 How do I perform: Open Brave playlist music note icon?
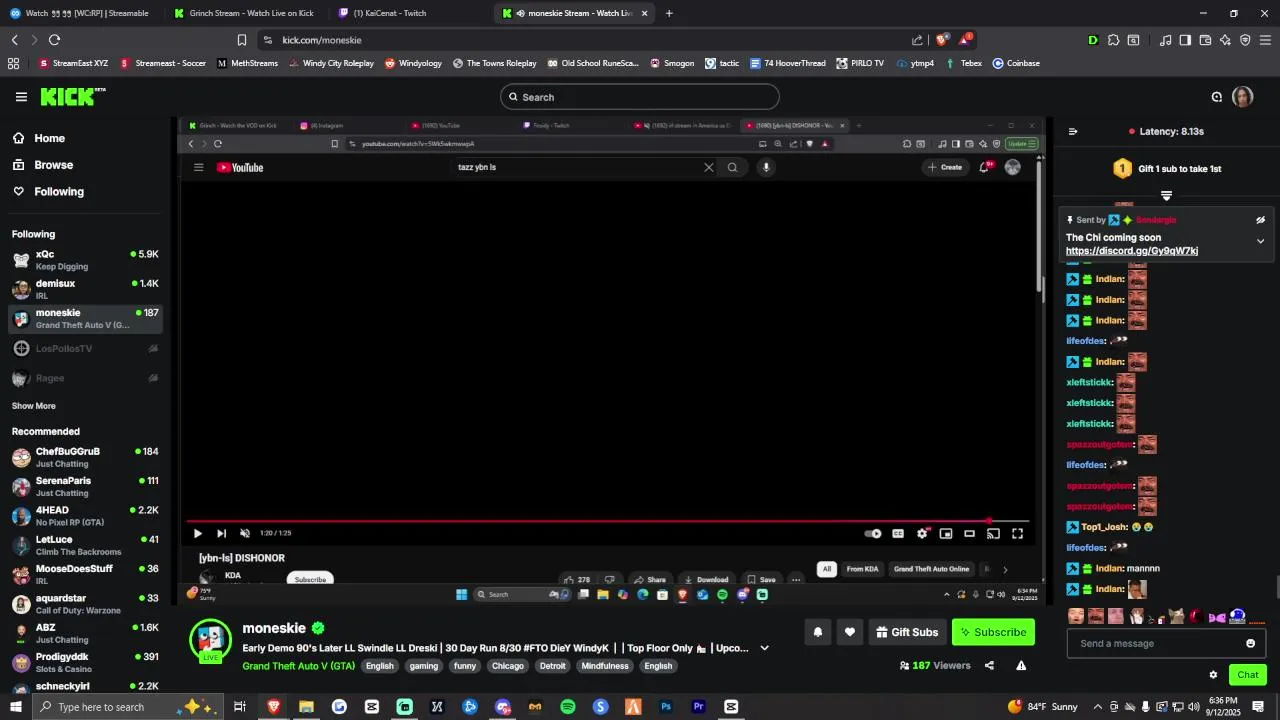(1165, 40)
